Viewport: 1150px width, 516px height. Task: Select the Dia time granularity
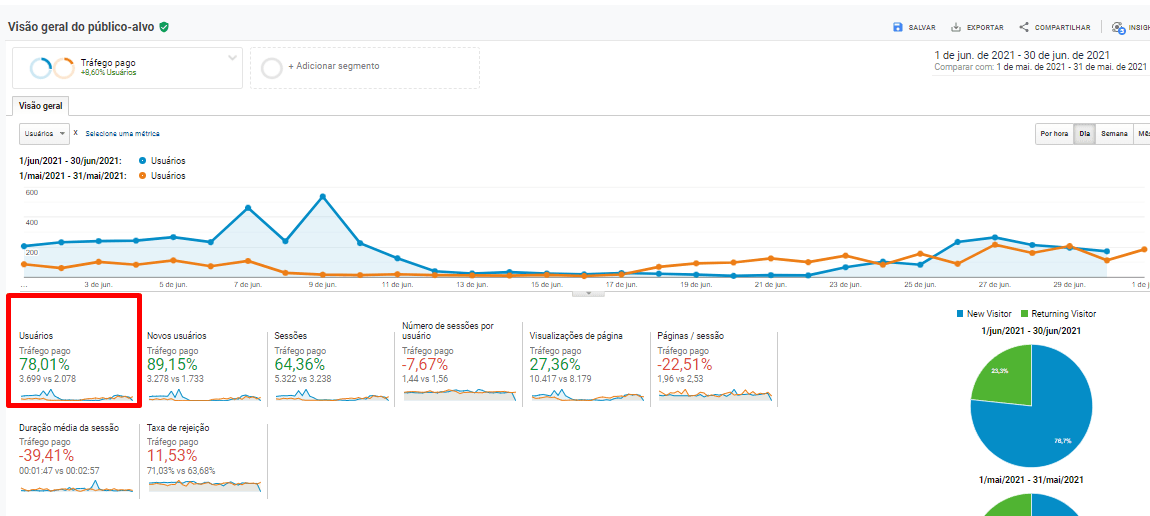(x=1084, y=134)
